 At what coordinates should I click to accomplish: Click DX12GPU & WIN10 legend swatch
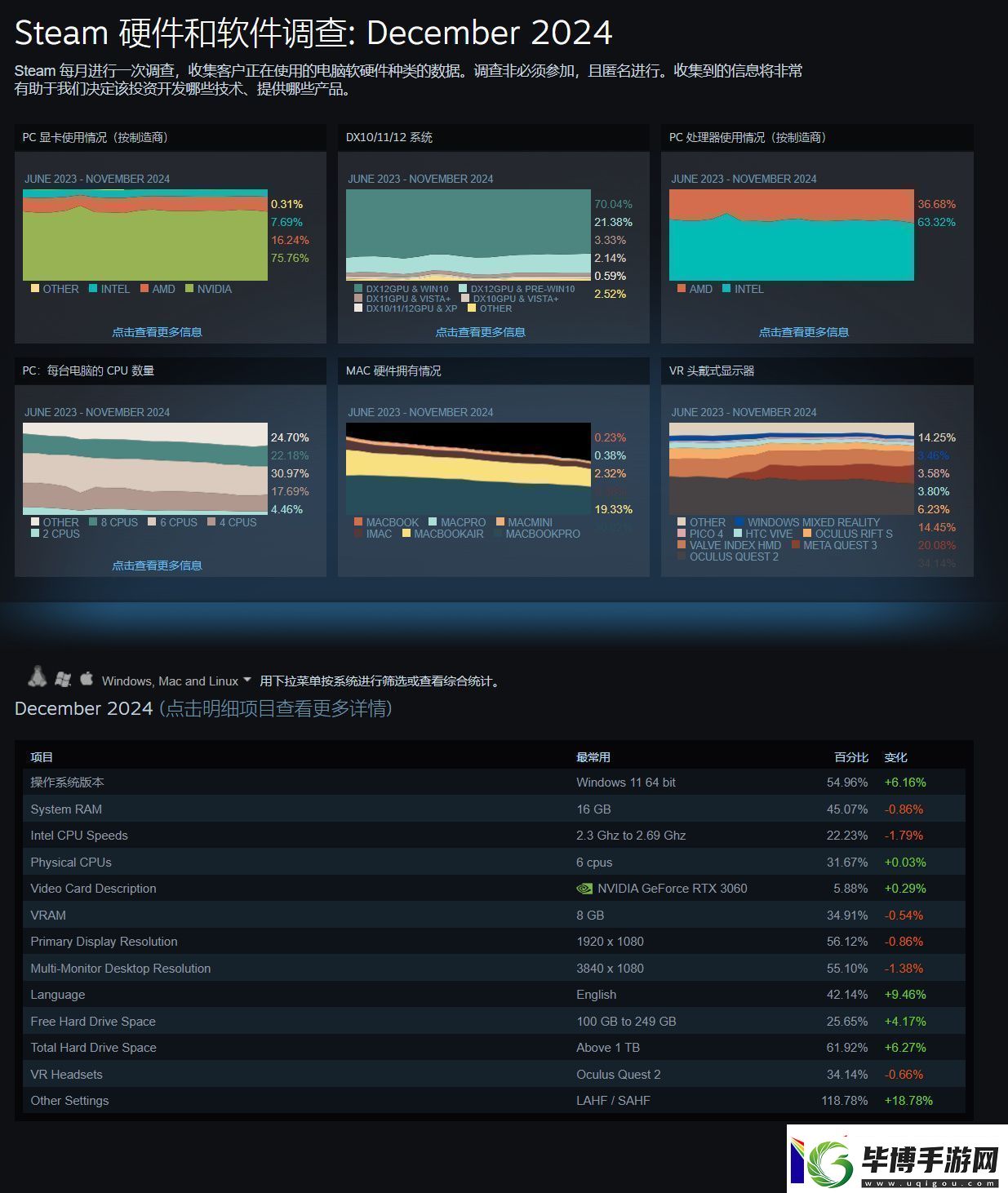tap(358, 288)
